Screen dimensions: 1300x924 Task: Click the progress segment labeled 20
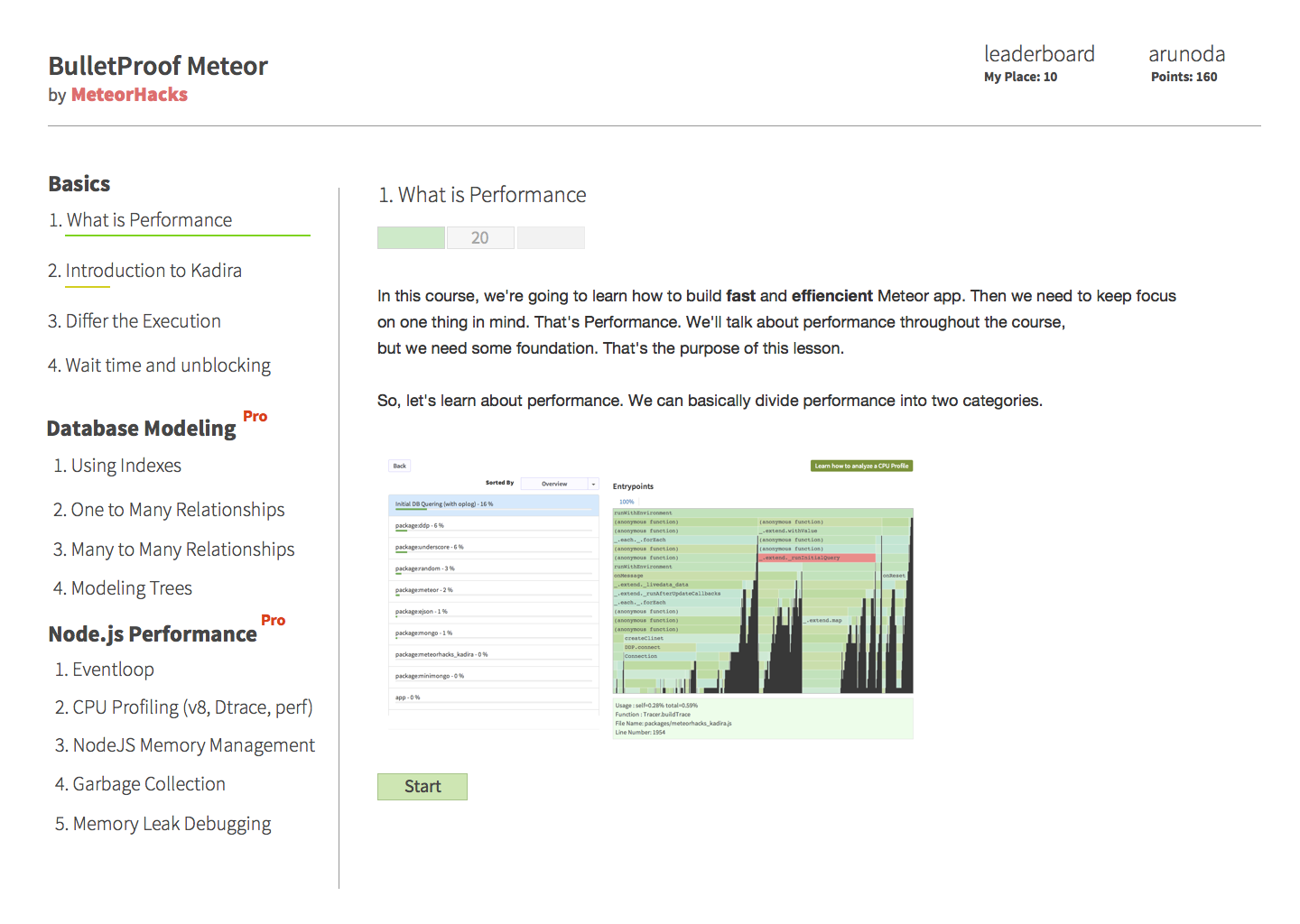(480, 237)
